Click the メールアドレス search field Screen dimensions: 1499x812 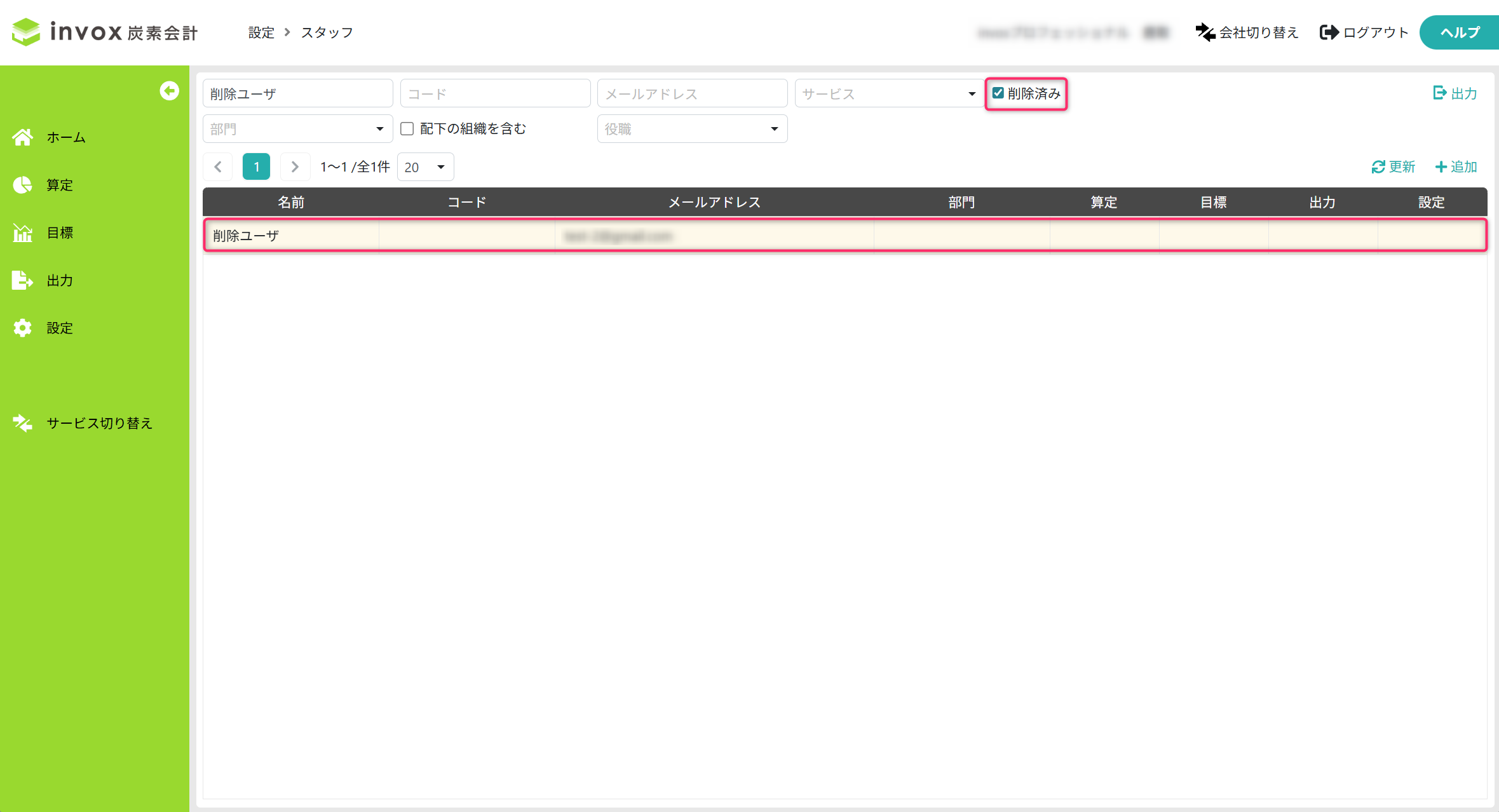click(691, 94)
